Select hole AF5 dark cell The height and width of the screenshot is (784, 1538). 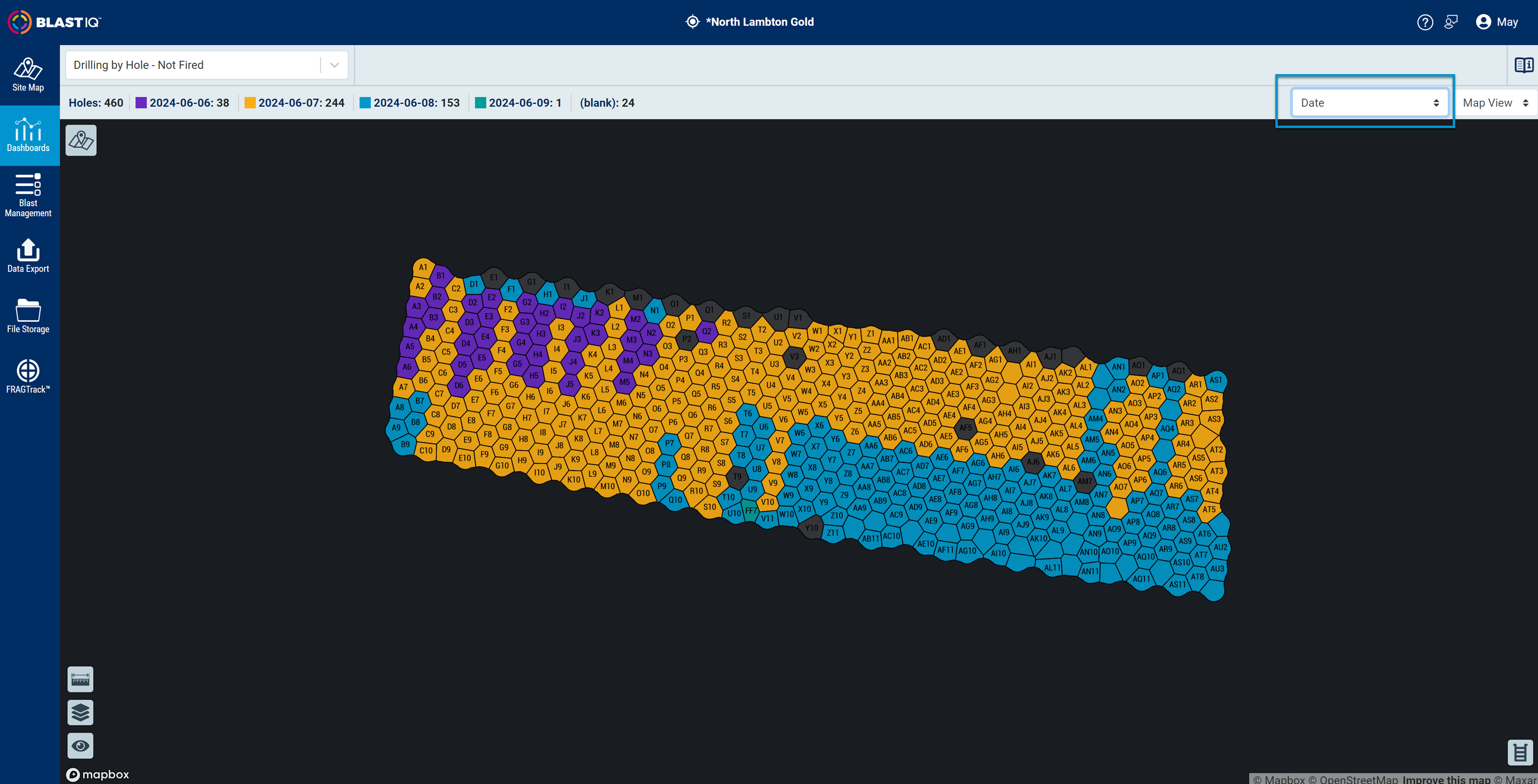click(965, 427)
